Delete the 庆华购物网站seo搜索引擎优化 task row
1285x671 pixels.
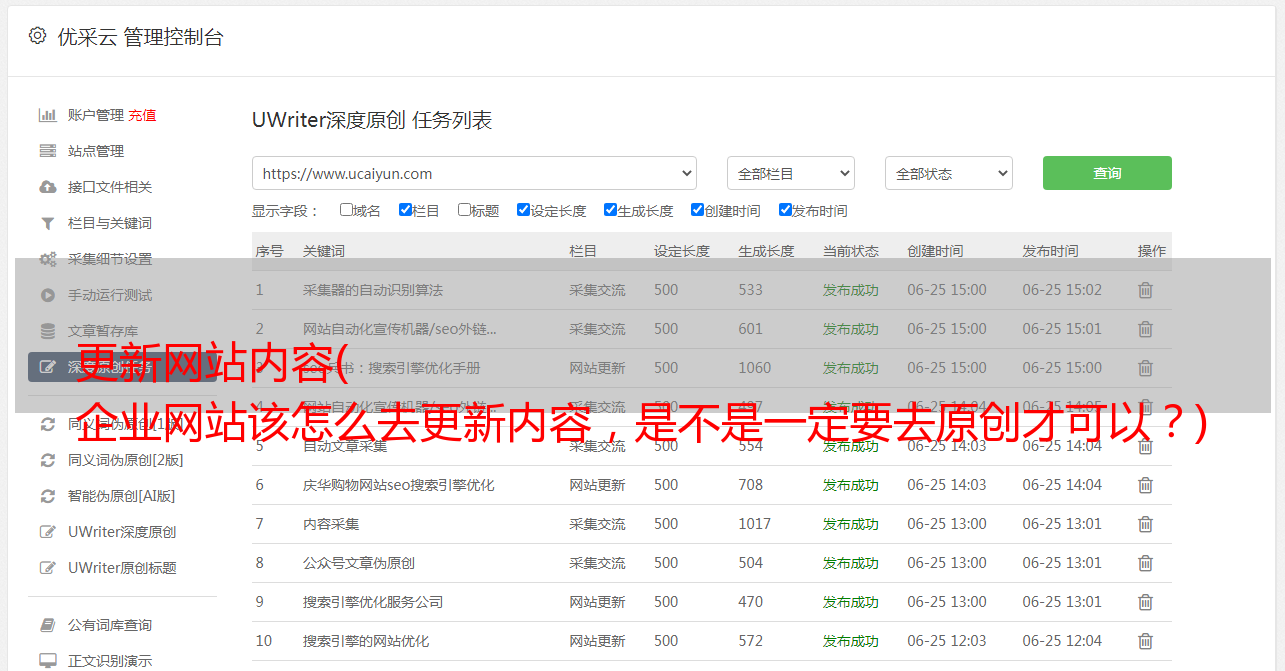(x=1145, y=485)
